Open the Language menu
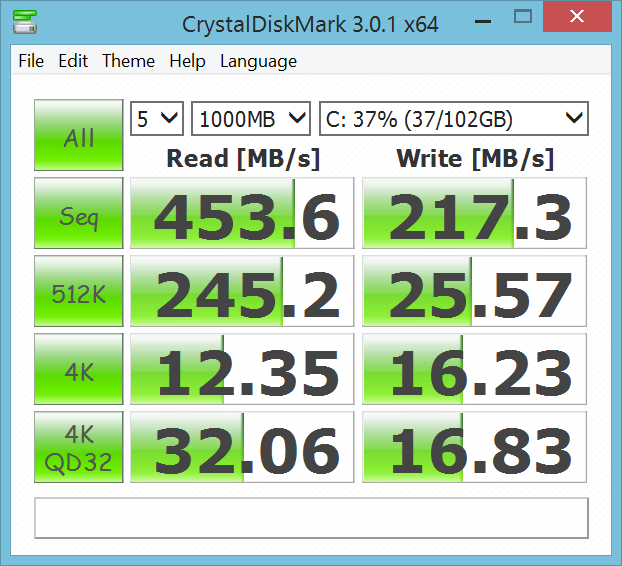The height and width of the screenshot is (566, 622). coord(258,61)
